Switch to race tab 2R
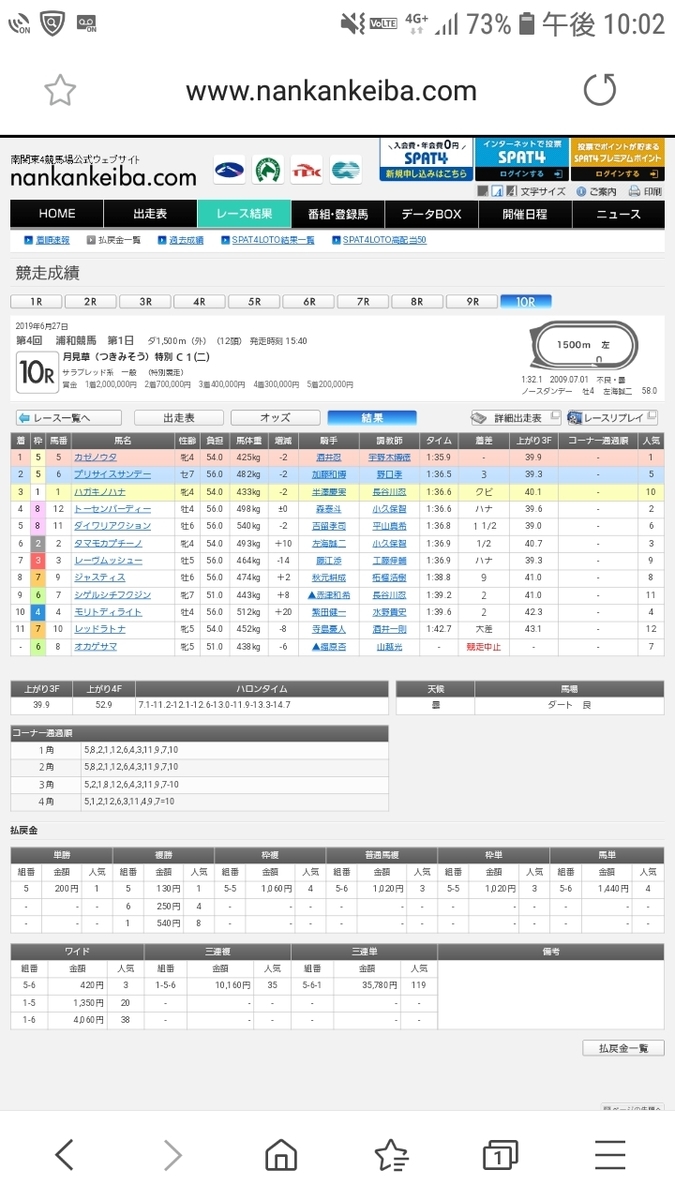The image size is (675, 1200). coord(90,301)
